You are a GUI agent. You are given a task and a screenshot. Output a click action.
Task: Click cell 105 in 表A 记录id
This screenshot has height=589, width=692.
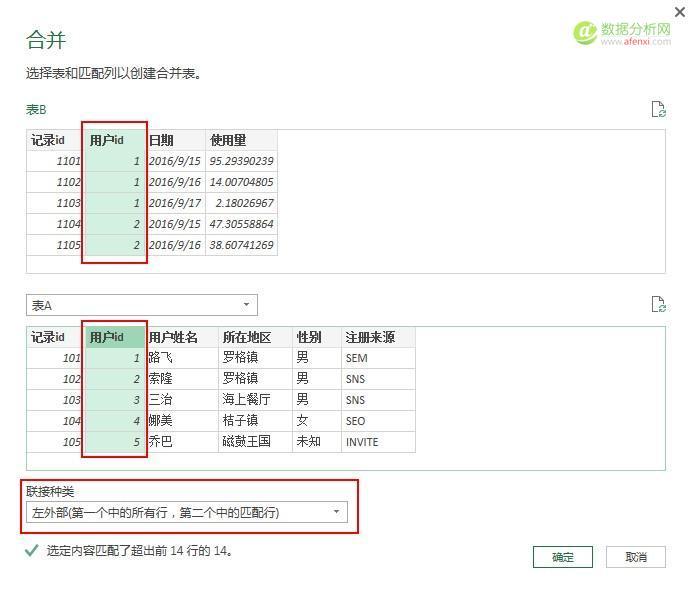55,442
